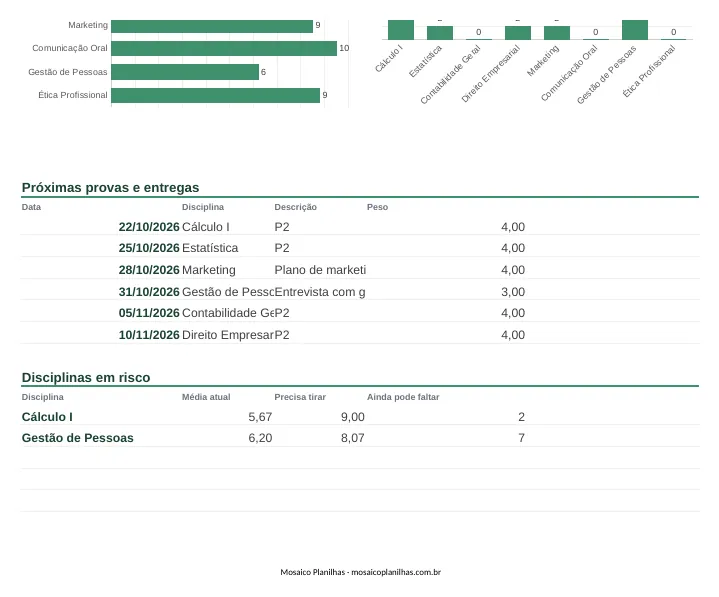Screen dimensions: 719x597
Task: Click the Próximas provas e entregas heading
Action: tap(111, 188)
